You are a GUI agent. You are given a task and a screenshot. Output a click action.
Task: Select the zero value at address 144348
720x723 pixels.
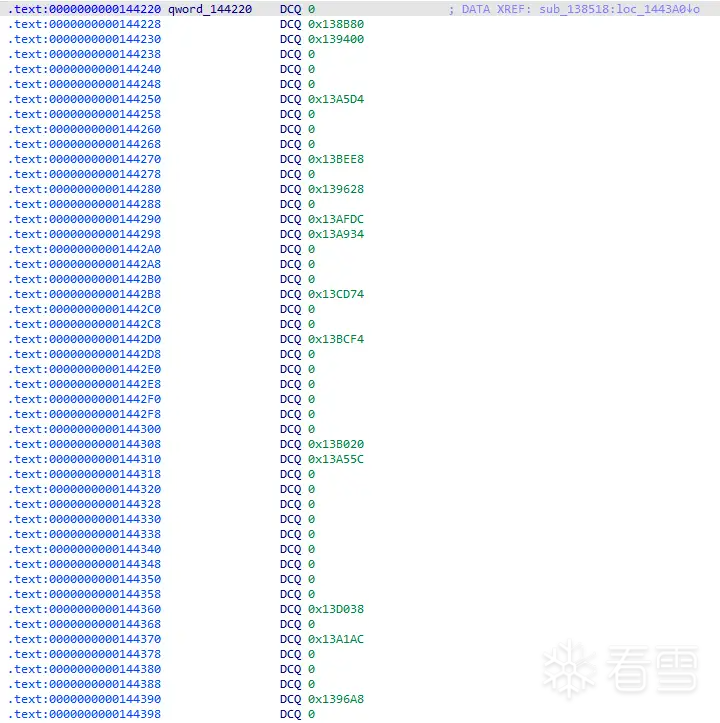pos(312,564)
